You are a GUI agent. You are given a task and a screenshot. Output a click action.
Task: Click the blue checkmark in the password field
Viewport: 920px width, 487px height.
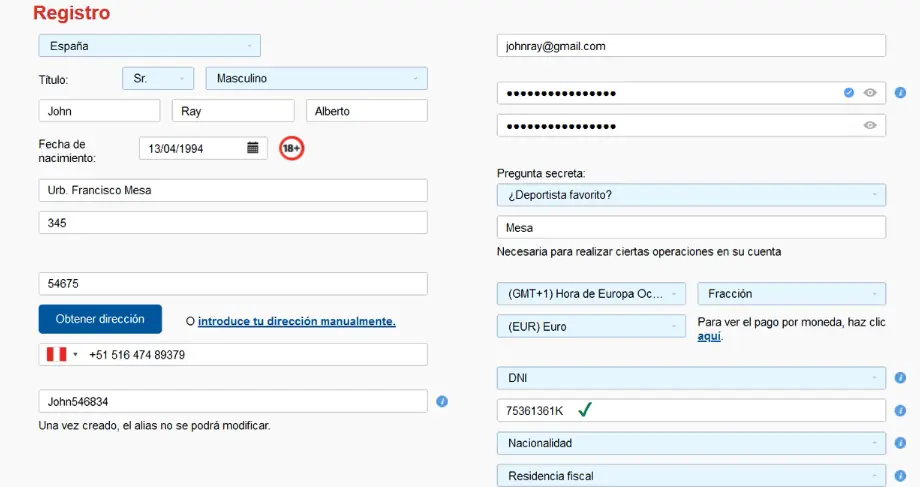tap(849, 93)
